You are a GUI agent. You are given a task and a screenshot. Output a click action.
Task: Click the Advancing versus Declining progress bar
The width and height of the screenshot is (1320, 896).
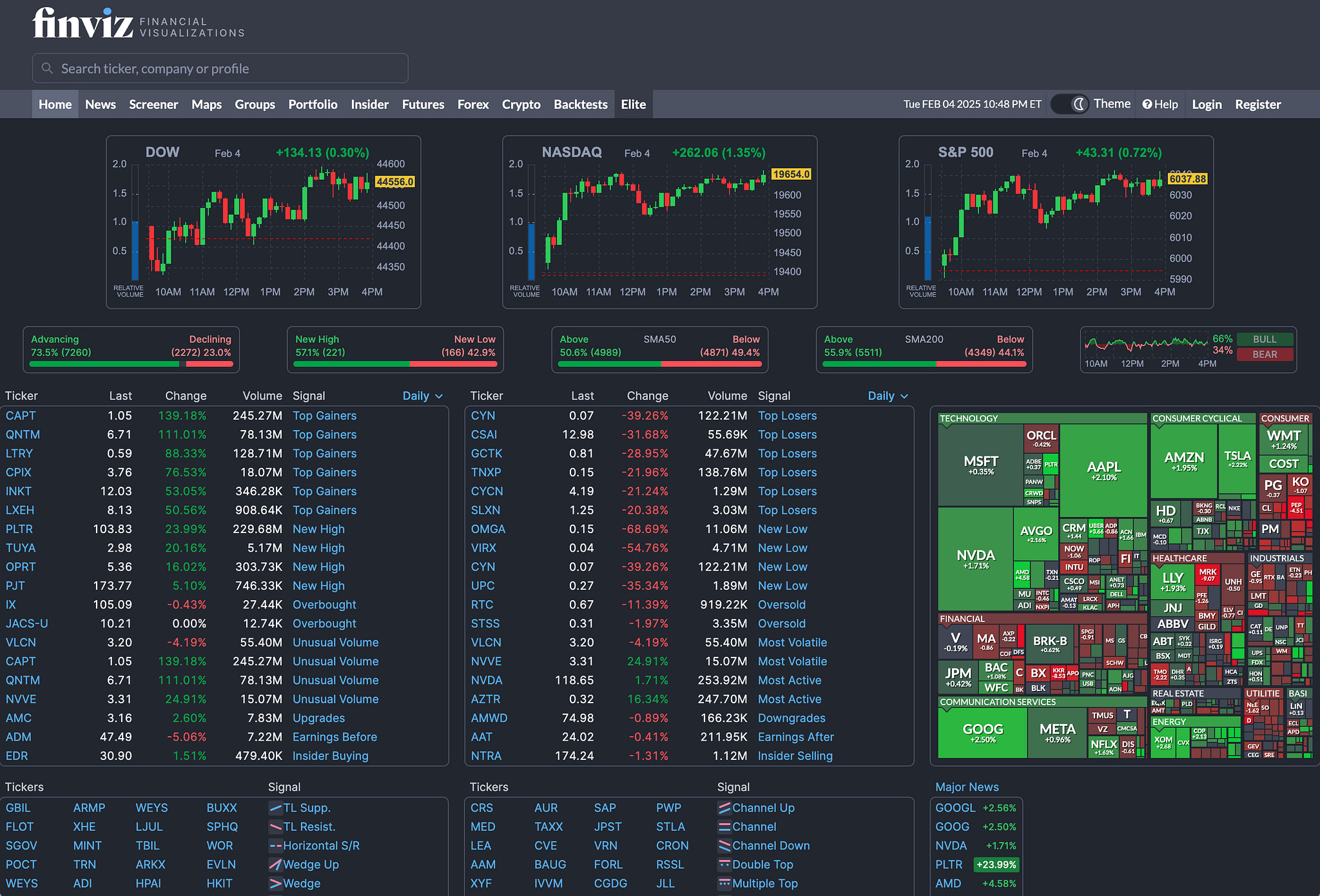[x=131, y=364]
